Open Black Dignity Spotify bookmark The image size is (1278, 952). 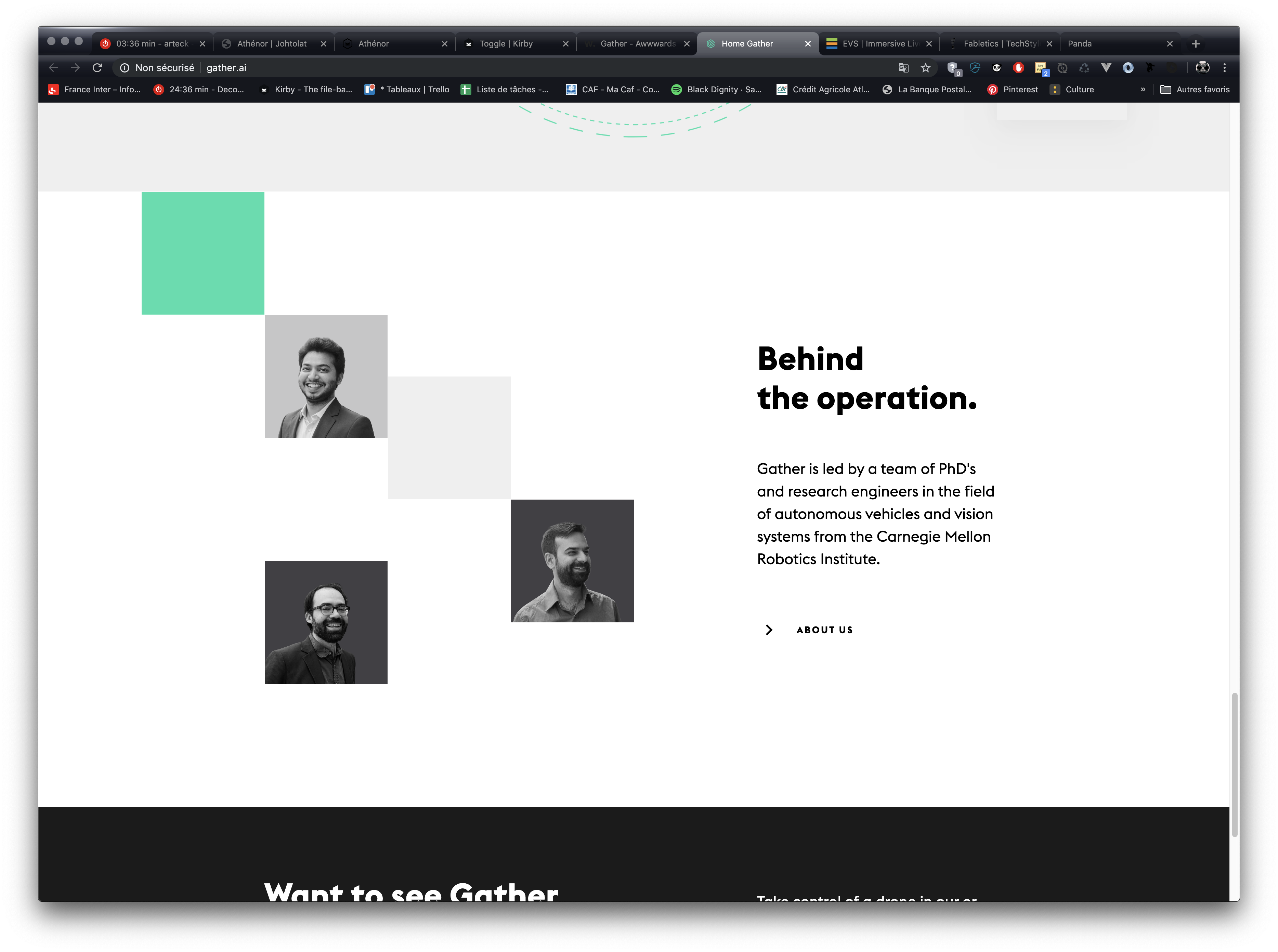pyautogui.click(x=716, y=90)
